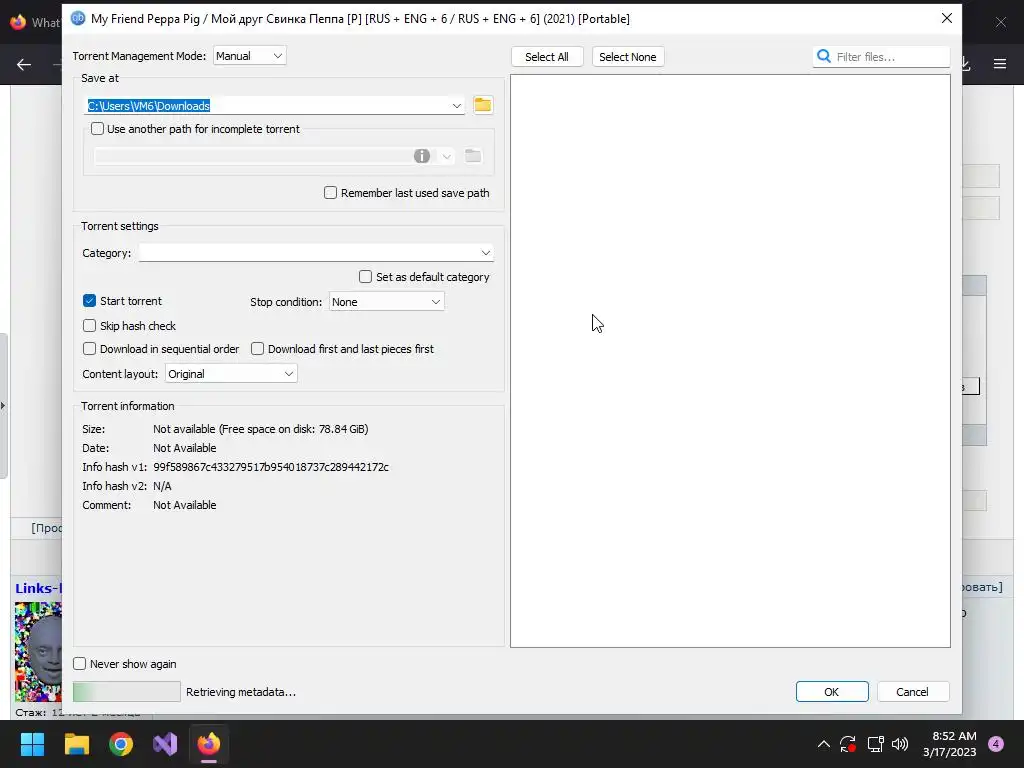Click the magnifier icon in the file filter
Screen dimensions: 1024x768
[824, 57]
